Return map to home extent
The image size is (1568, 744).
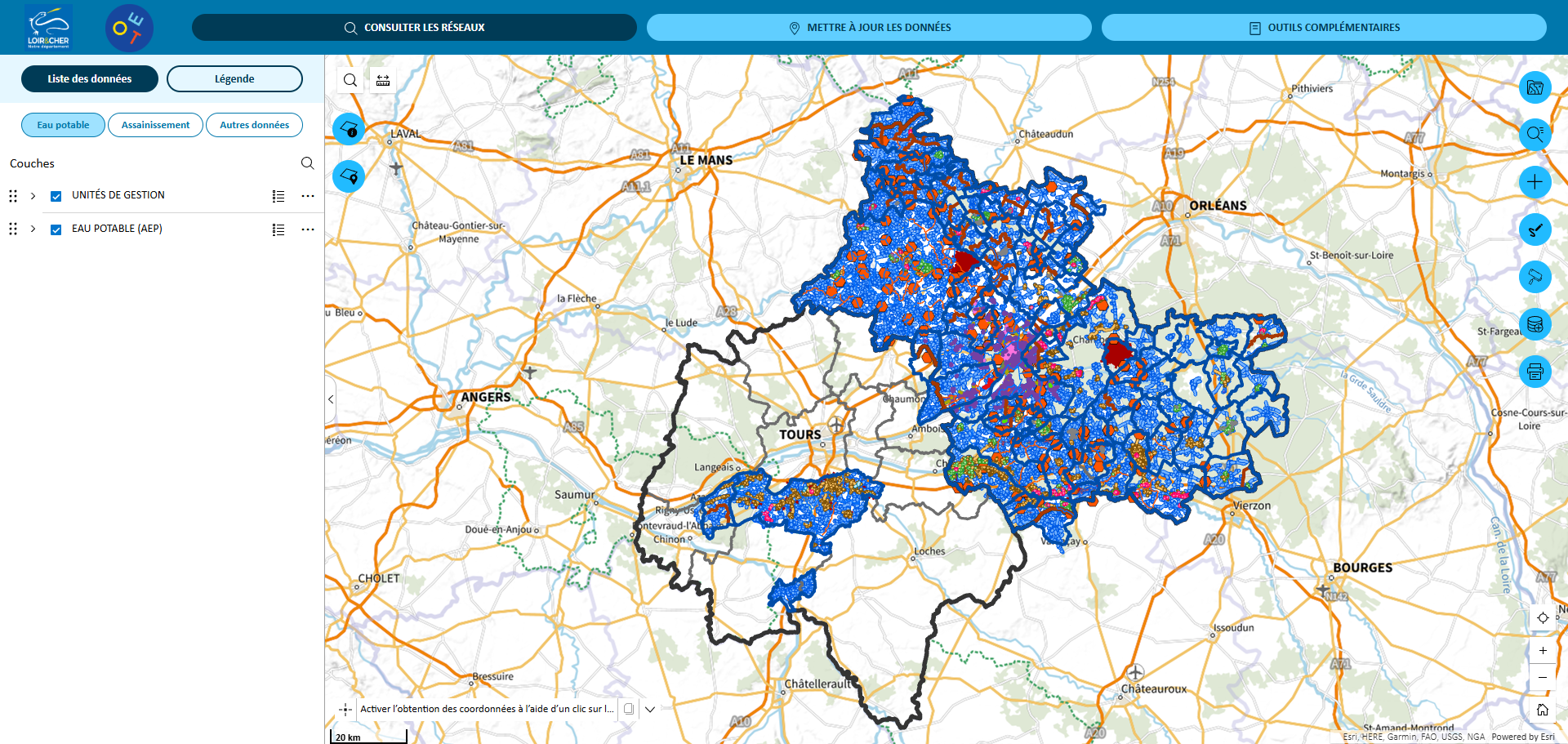[x=1543, y=710]
